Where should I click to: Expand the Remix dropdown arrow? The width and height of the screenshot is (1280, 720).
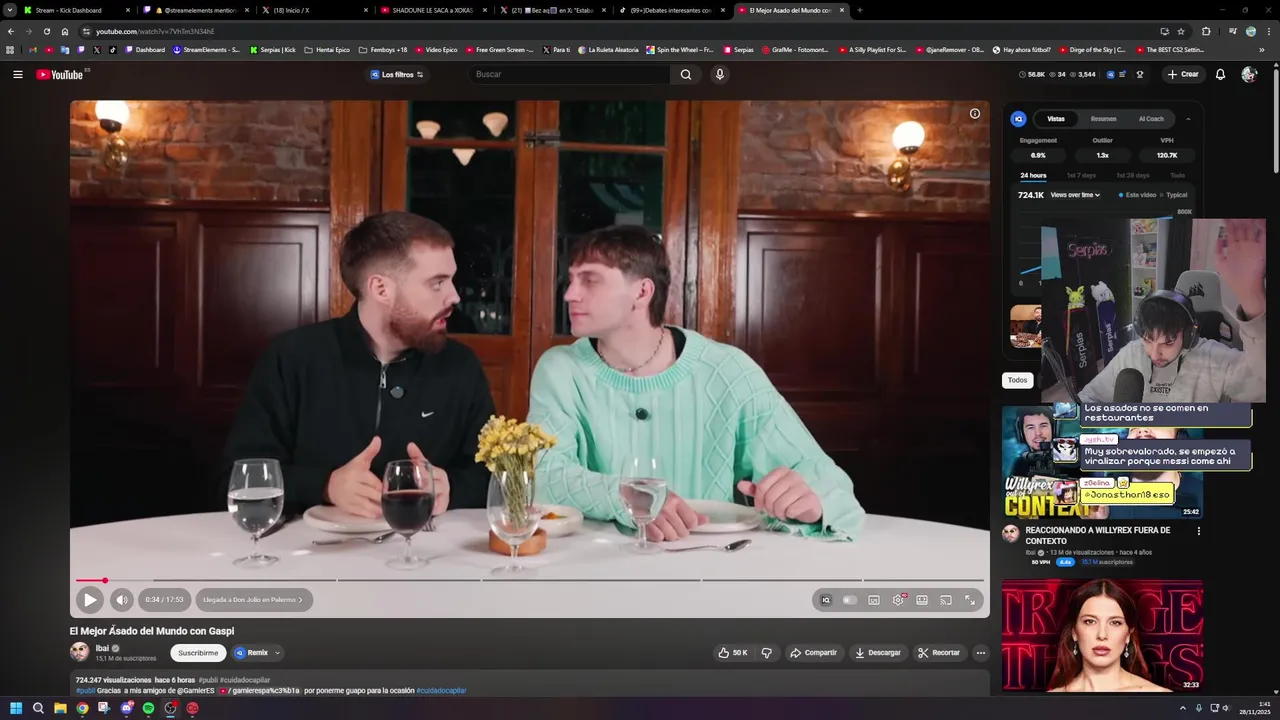277,653
